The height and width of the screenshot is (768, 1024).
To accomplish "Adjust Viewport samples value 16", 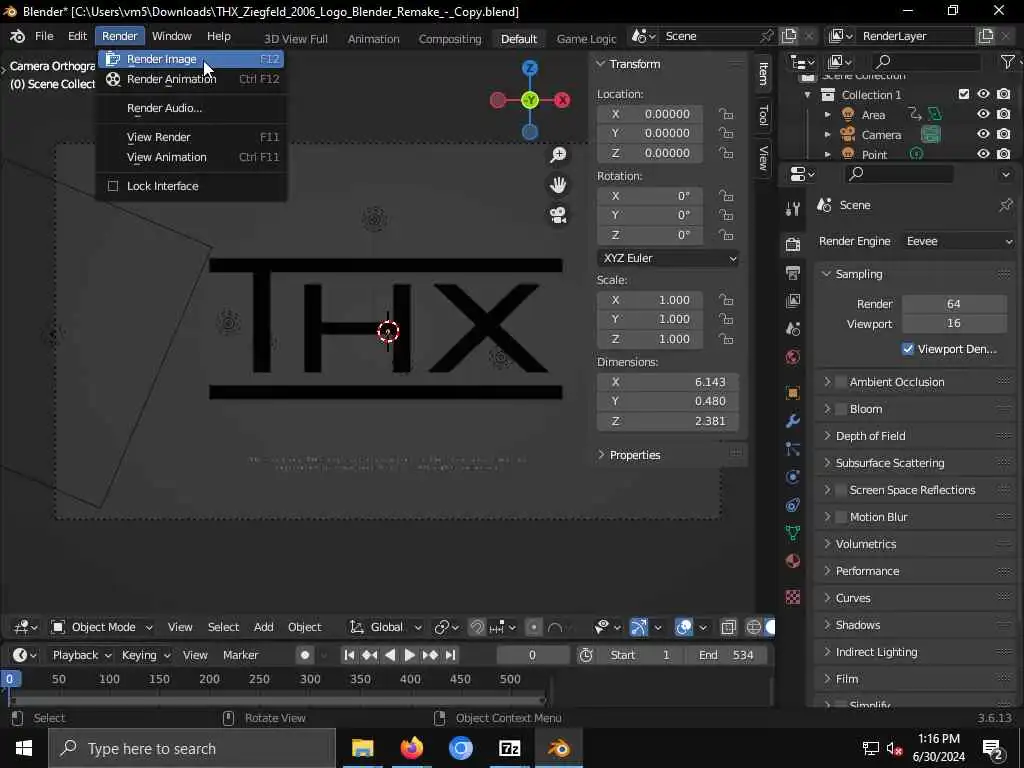I will (953, 323).
